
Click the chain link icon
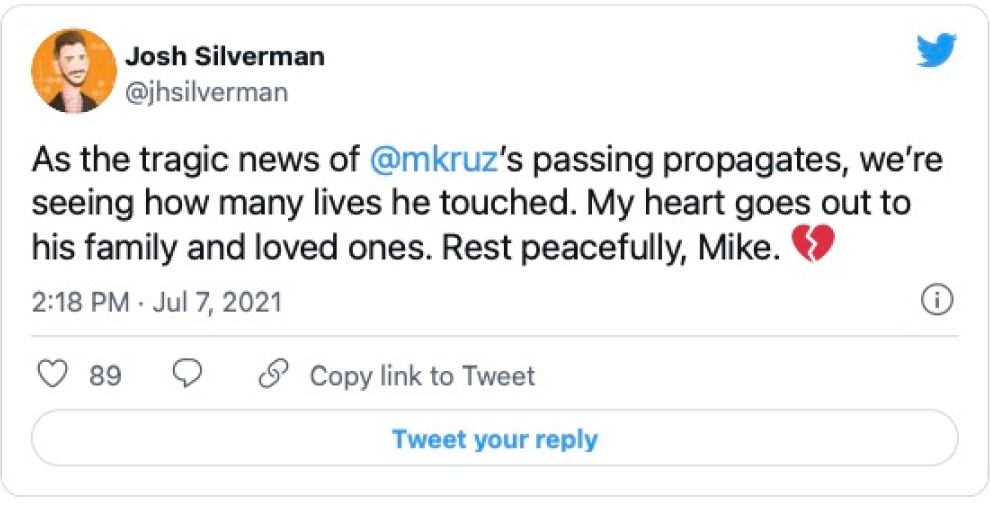coord(273,375)
